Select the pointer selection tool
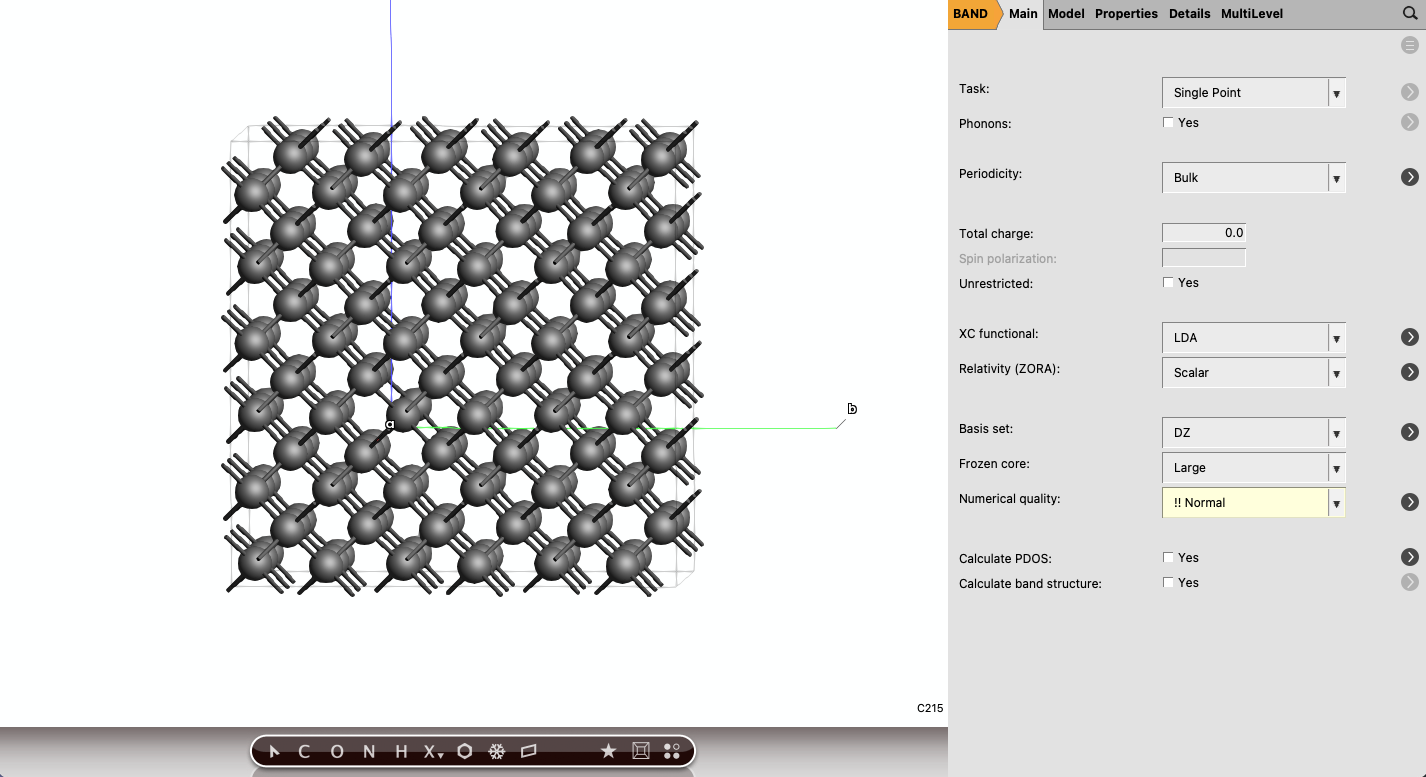 tap(274, 751)
